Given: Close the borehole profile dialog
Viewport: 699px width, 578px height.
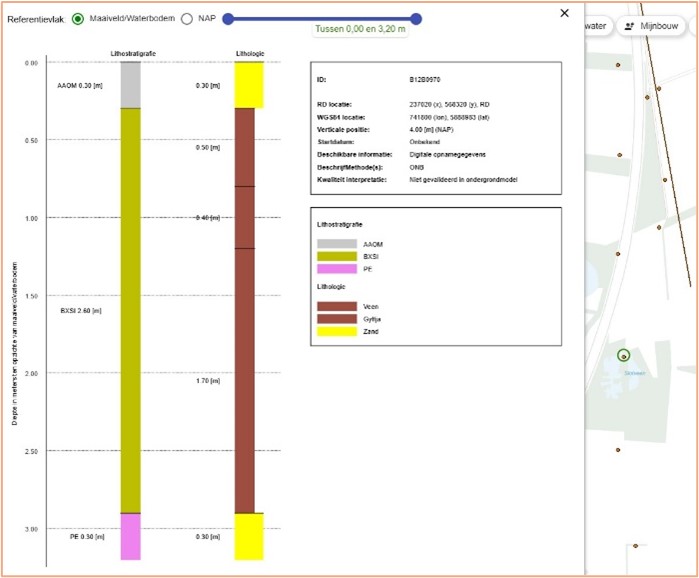Looking at the screenshot, I should click(x=564, y=13).
